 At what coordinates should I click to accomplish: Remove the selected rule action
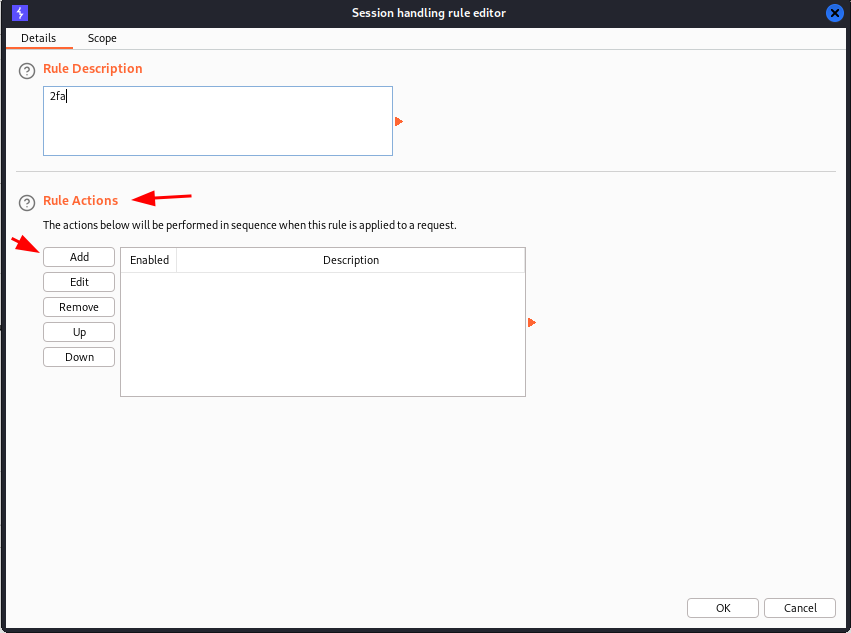(79, 307)
